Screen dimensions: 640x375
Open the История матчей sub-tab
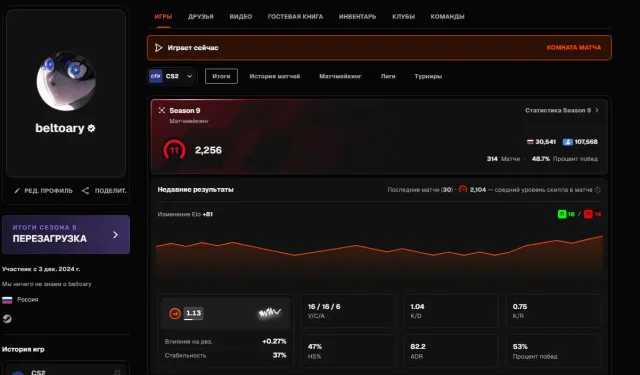click(275, 76)
